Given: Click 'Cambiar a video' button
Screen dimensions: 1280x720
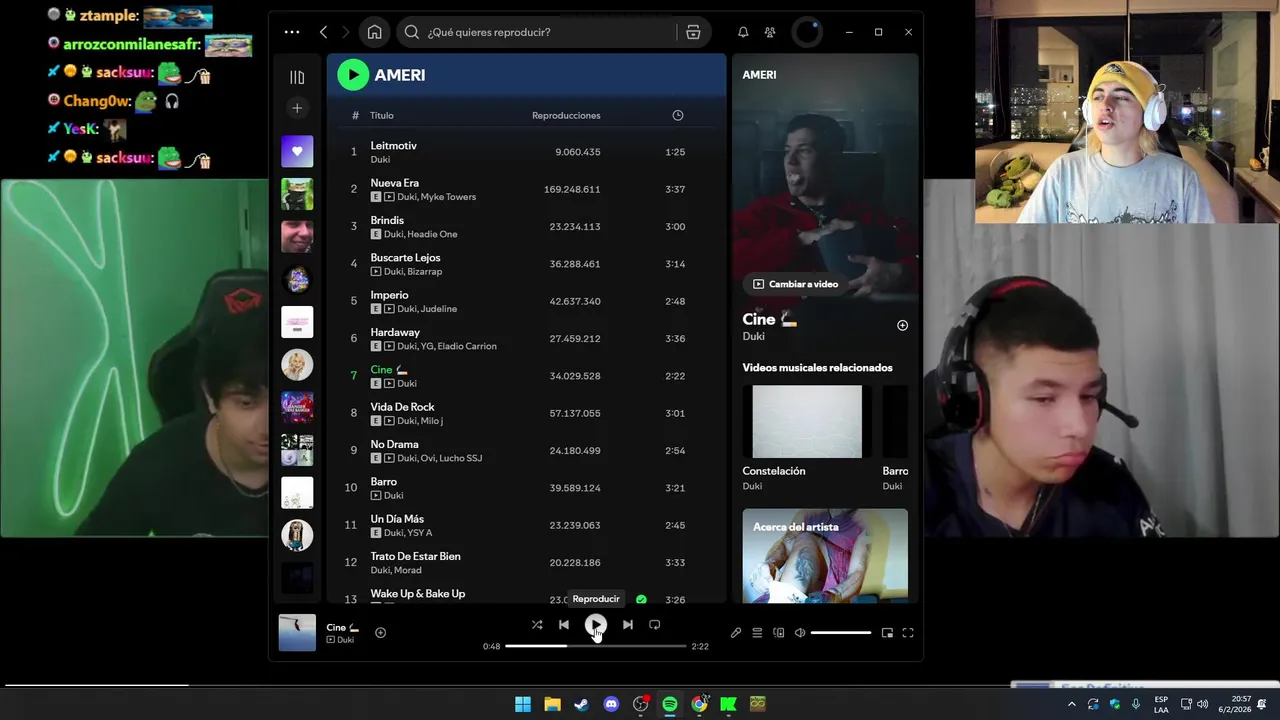Looking at the screenshot, I should (795, 284).
